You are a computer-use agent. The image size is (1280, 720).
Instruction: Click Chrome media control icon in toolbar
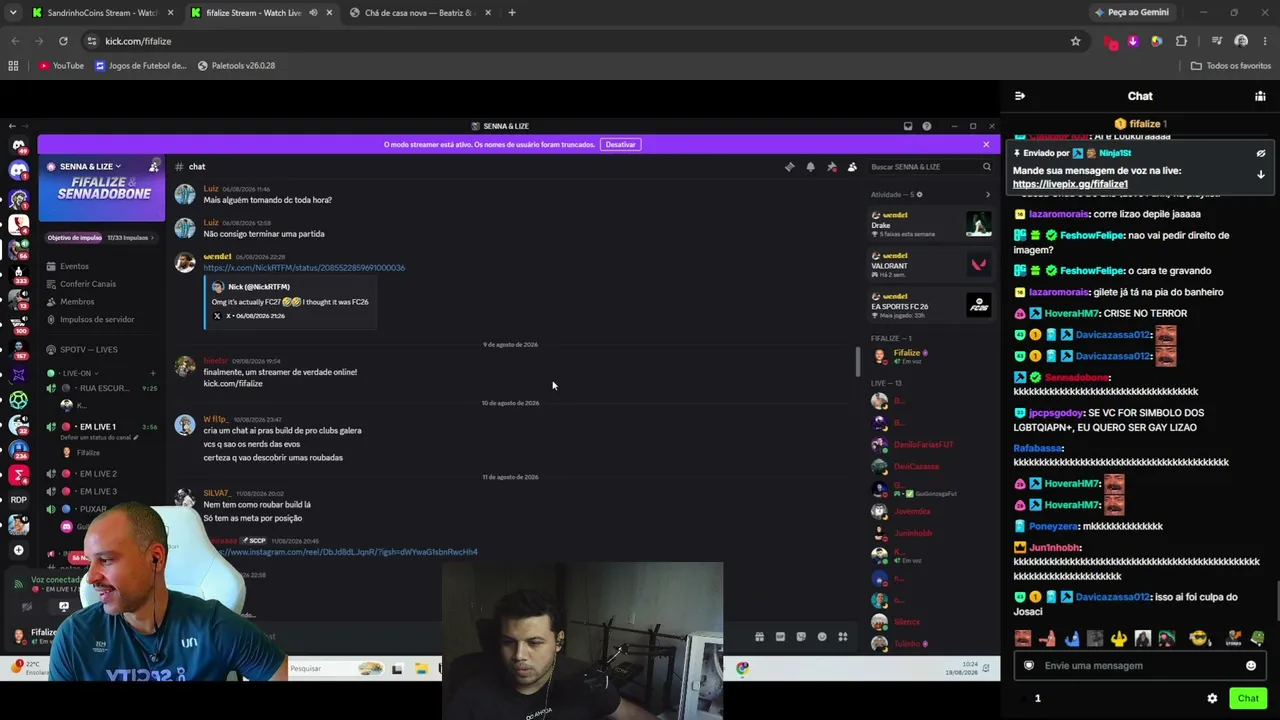[1217, 41]
